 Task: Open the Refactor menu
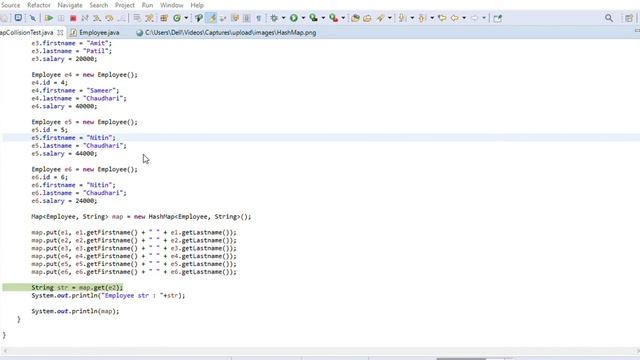pyautogui.click(x=39, y=5)
